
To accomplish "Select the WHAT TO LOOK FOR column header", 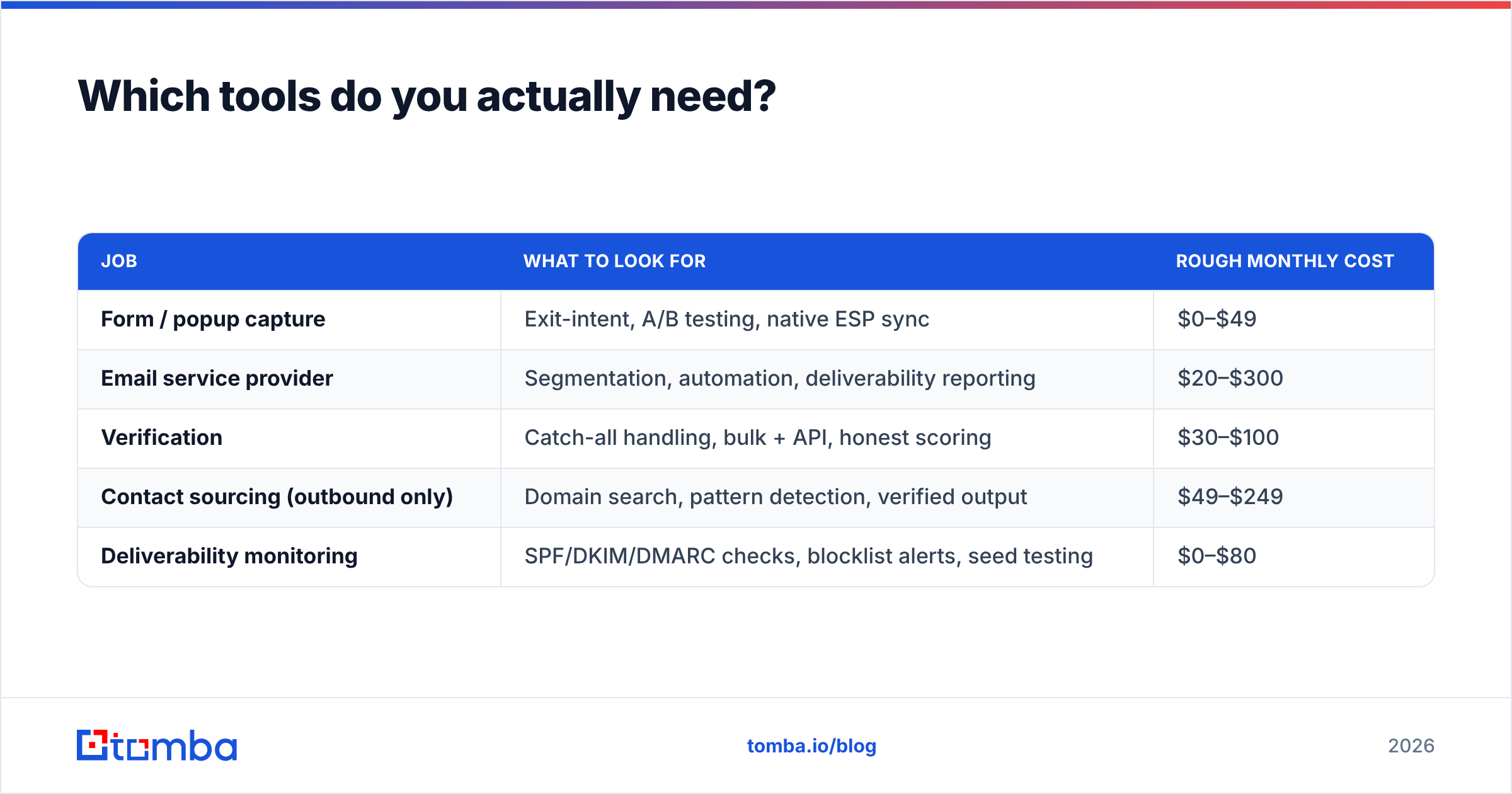I will click(x=614, y=261).
